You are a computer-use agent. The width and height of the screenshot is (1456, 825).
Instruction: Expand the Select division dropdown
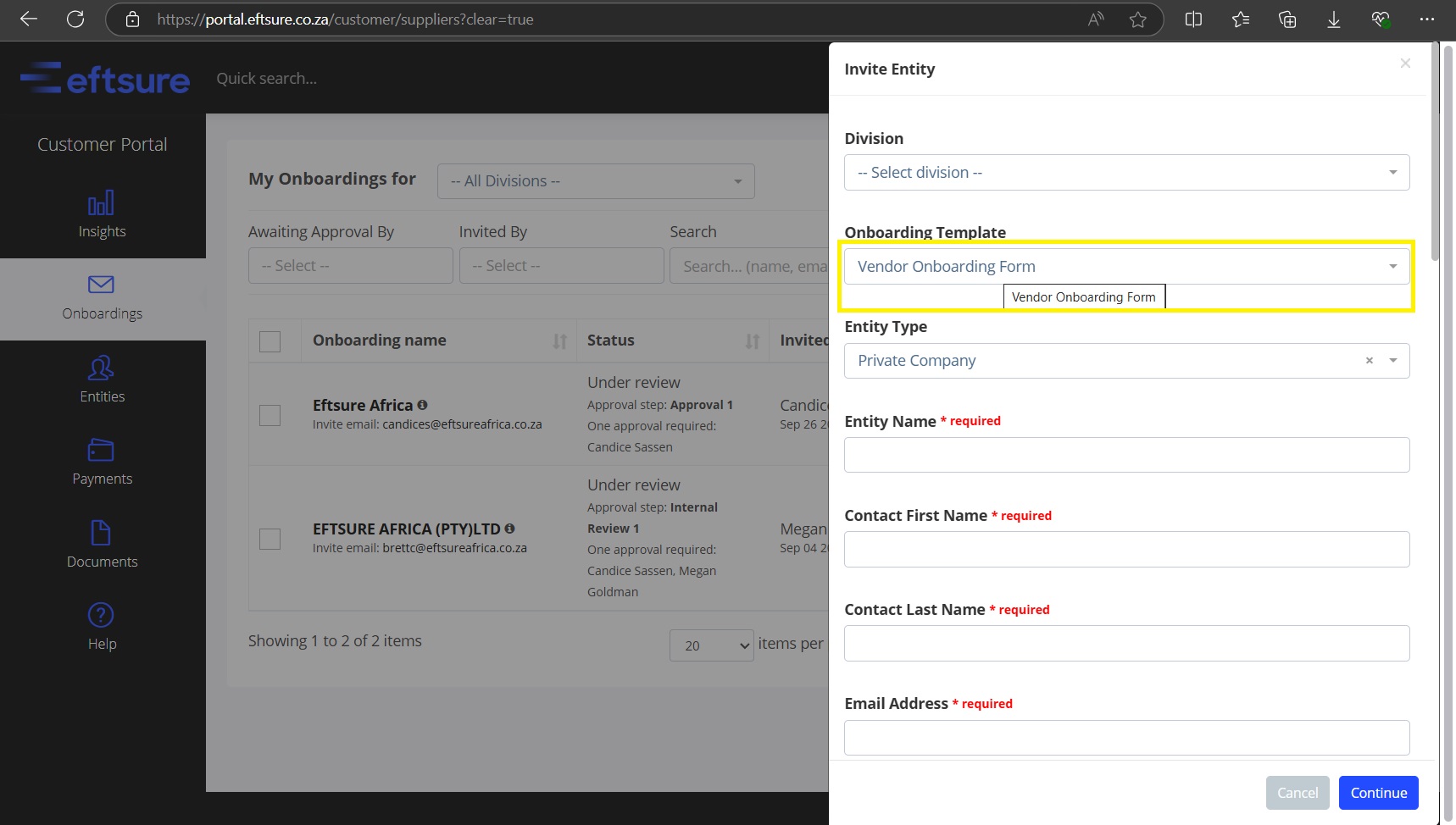1126,173
